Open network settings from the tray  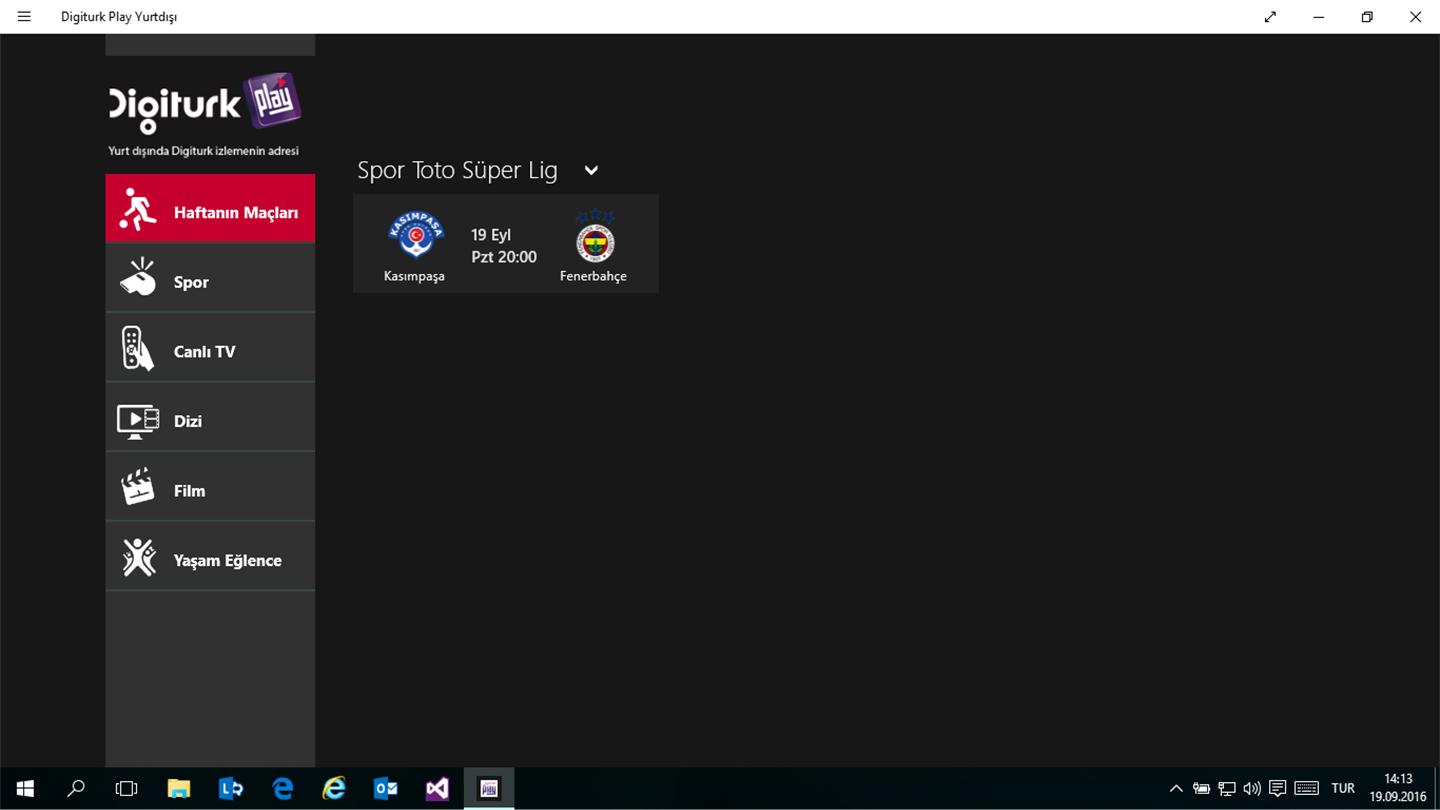(x=1226, y=789)
